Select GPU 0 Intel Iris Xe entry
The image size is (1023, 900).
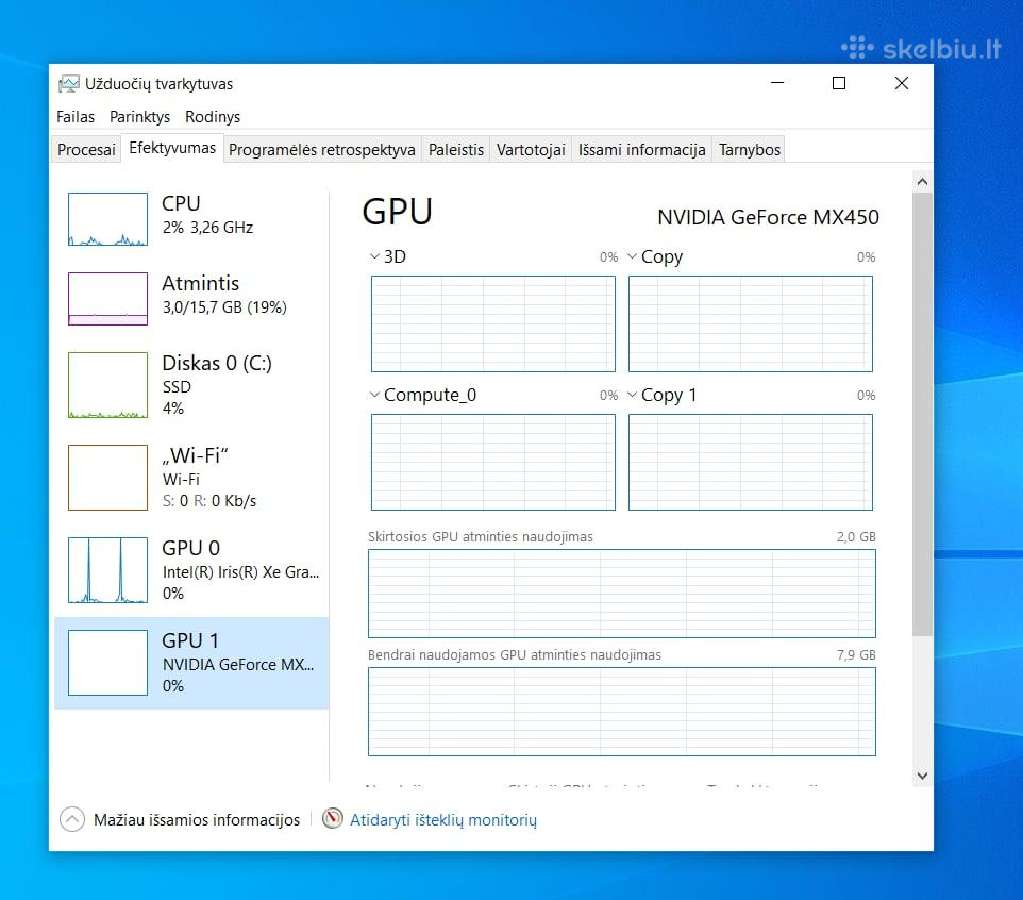192,570
